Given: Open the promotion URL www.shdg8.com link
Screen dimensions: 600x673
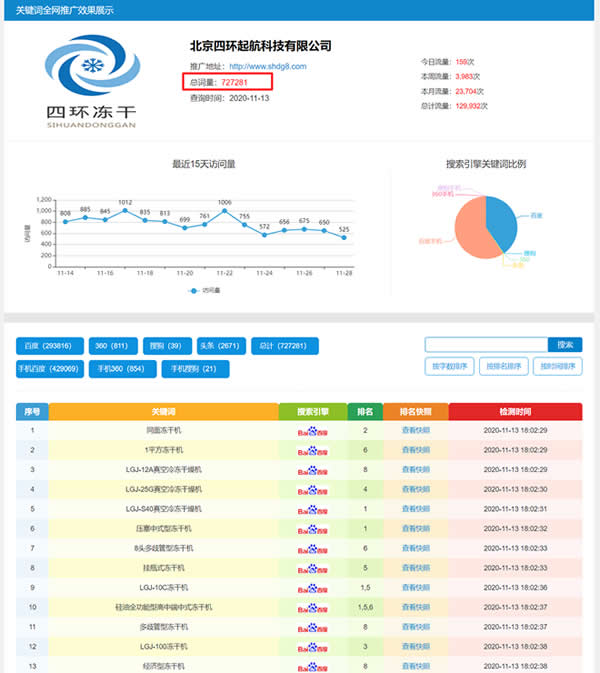Looking at the screenshot, I should coord(268,67).
